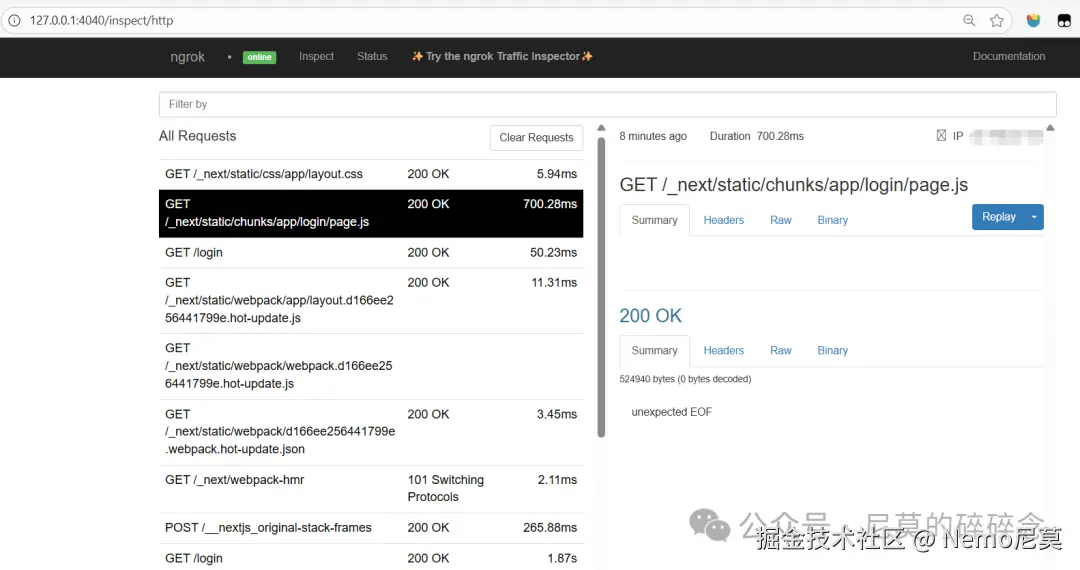Click the 265.88ms duration value

550,527
